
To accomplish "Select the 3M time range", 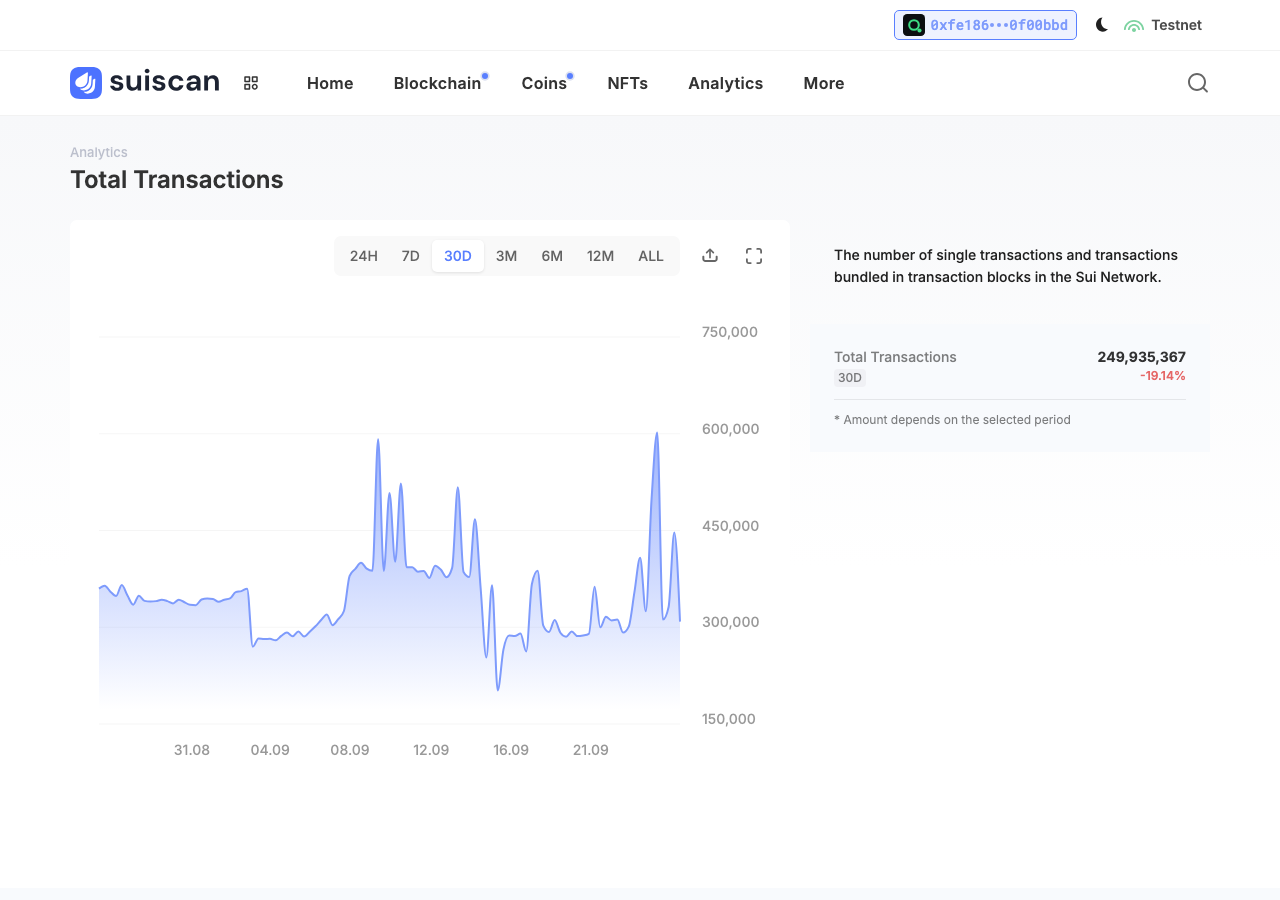I will 507,256.
